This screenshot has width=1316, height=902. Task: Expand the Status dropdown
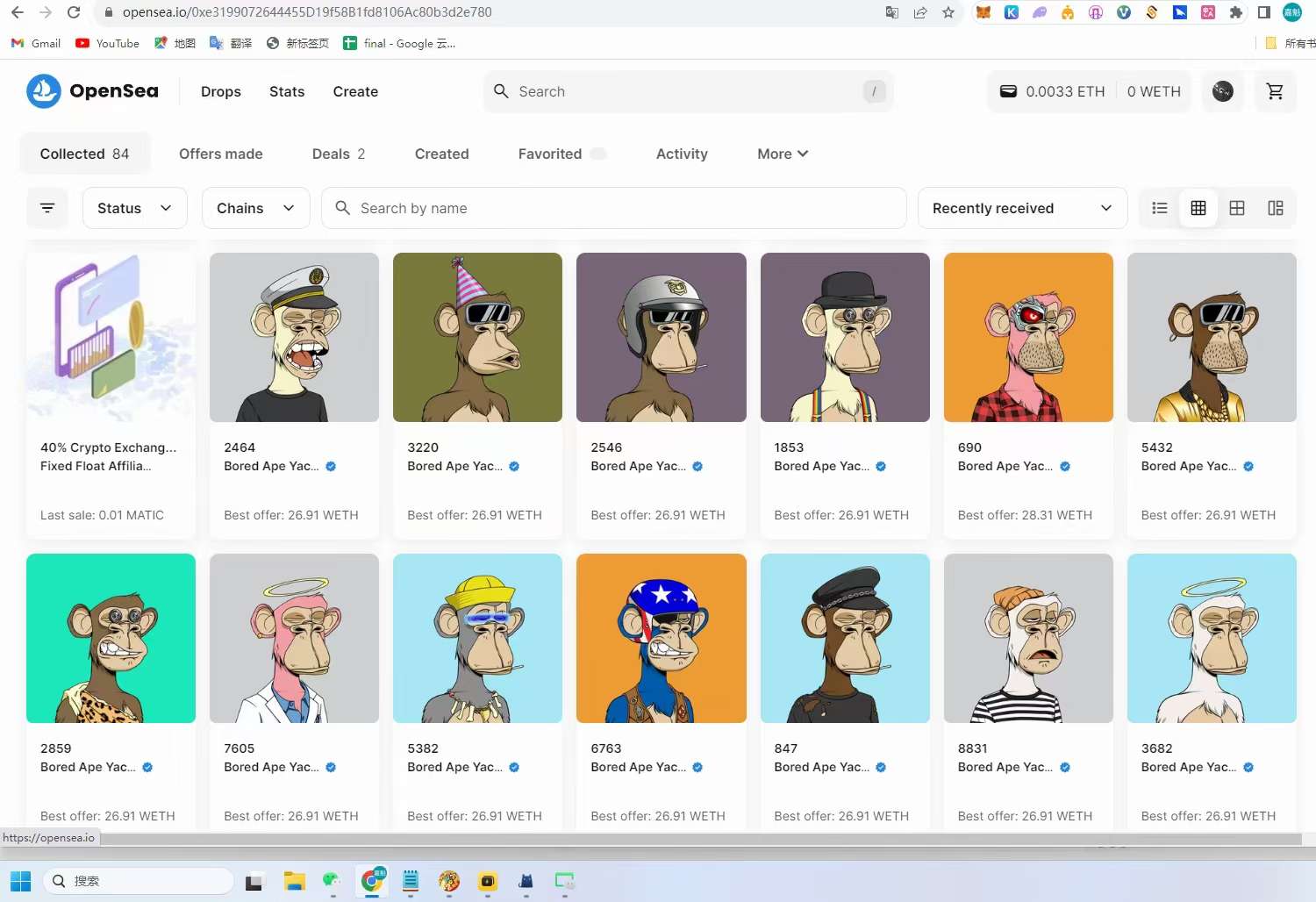tap(135, 208)
